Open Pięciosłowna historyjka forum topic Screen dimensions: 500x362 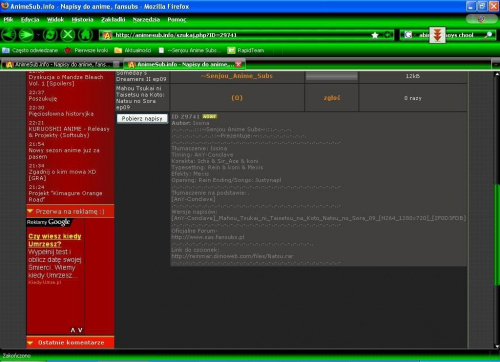click(x=61, y=114)
